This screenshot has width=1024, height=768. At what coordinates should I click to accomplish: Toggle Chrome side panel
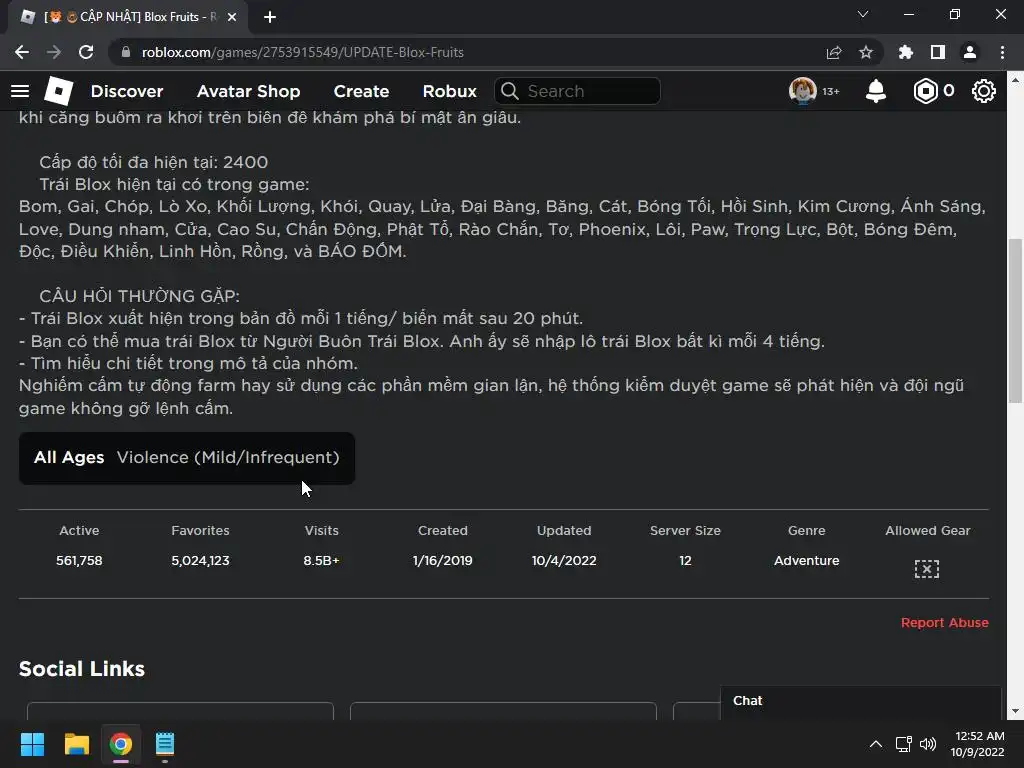(x=938, y=52)
